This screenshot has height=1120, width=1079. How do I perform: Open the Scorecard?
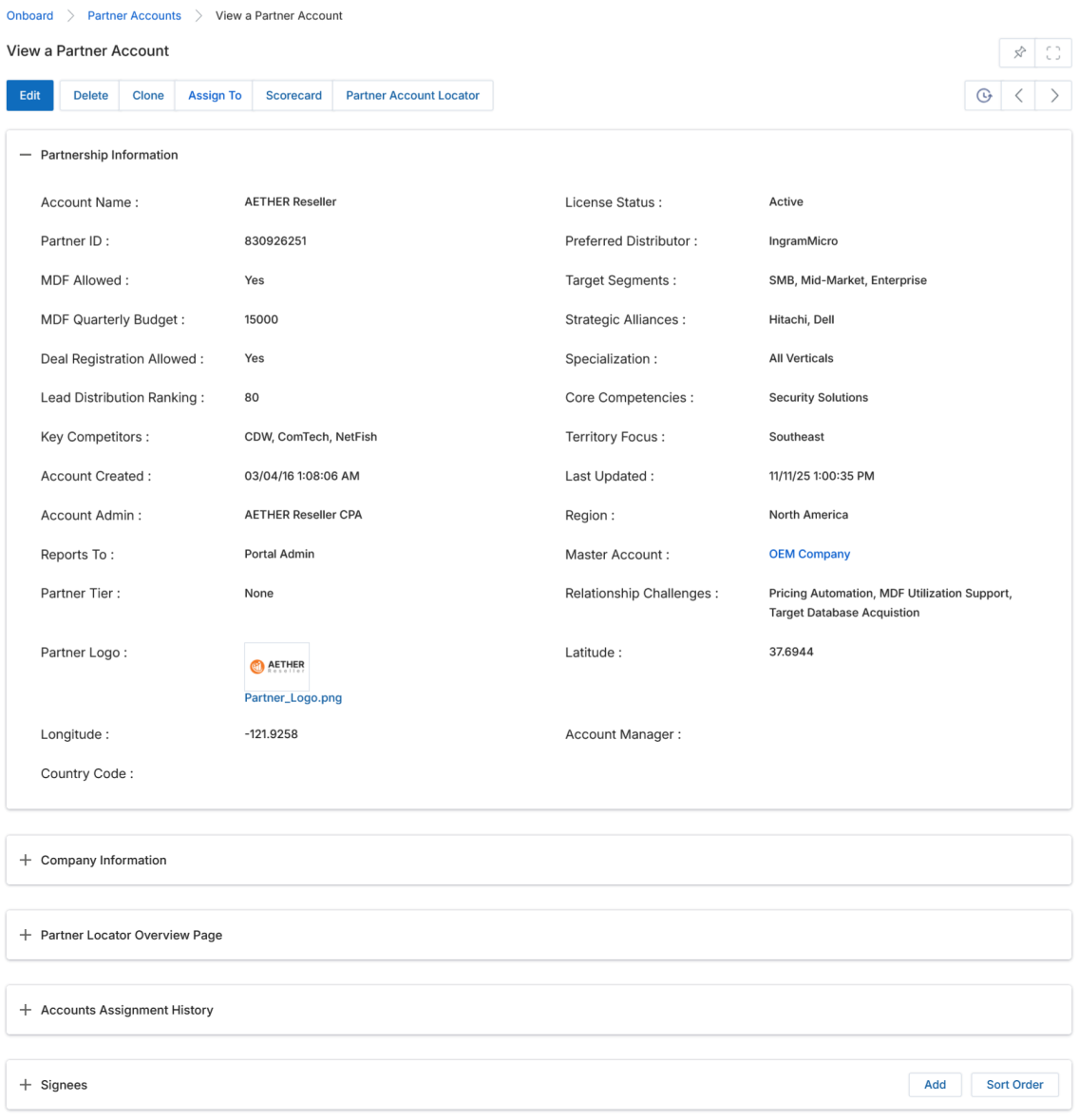tap(293, 96)
